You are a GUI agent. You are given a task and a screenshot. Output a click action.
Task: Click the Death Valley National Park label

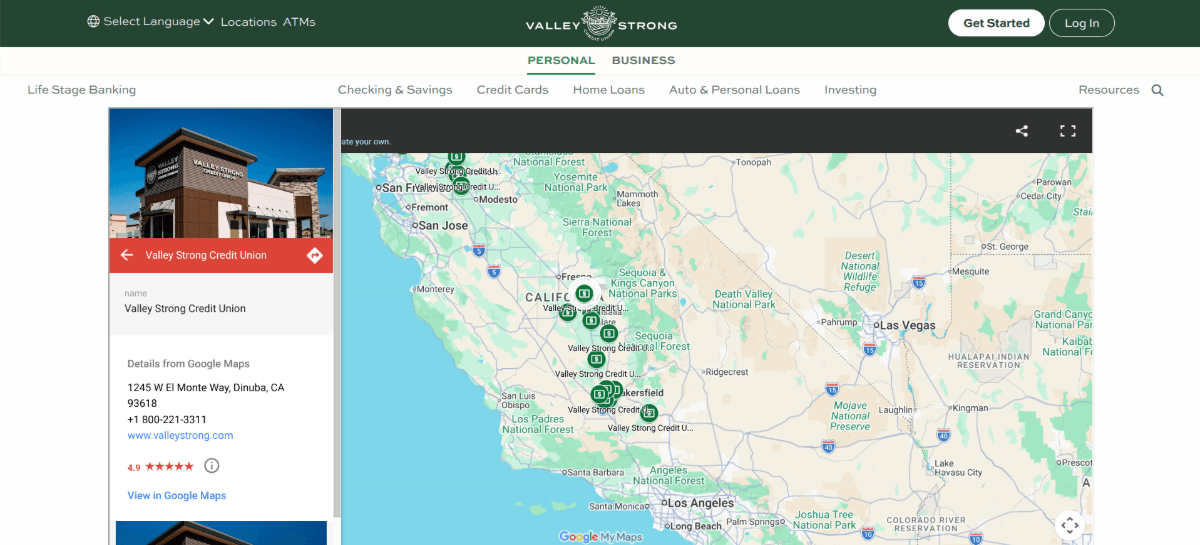coord(744,299)
